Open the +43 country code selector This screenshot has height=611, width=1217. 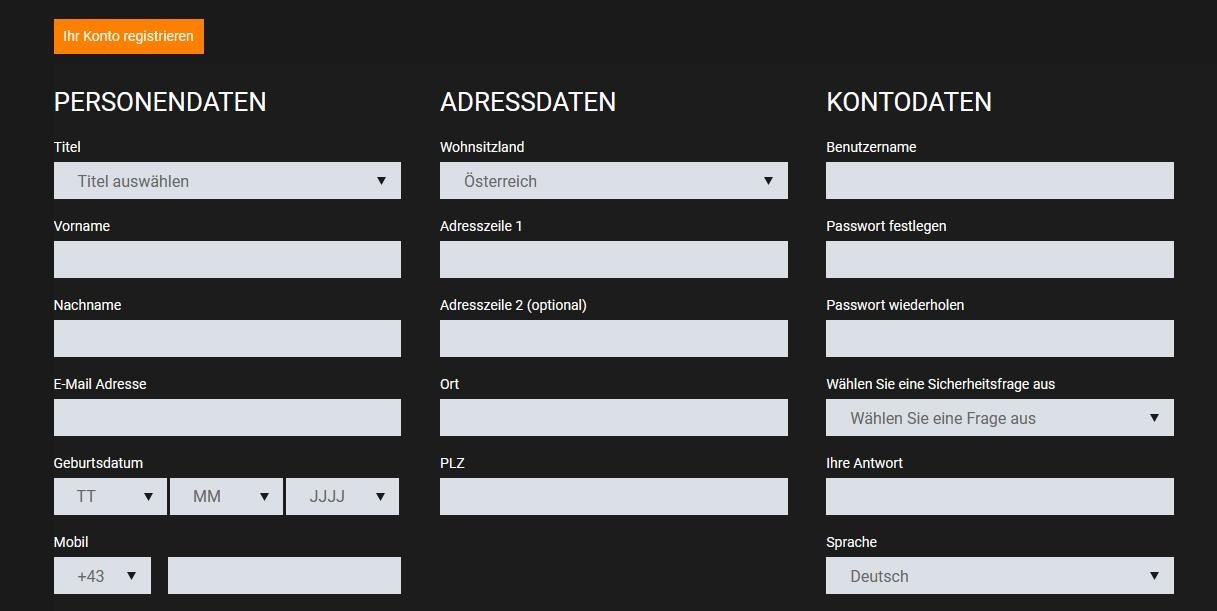coord(102,576)
